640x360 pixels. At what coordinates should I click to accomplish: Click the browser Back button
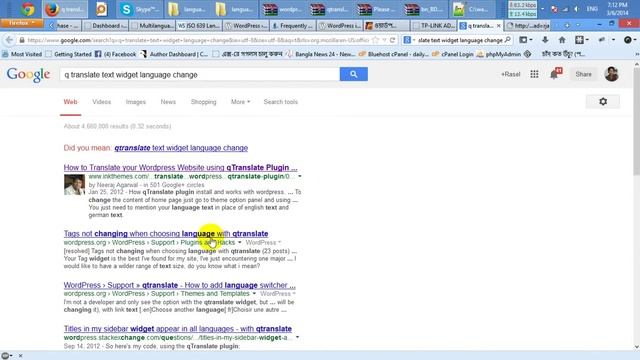[x=9, y=40]
